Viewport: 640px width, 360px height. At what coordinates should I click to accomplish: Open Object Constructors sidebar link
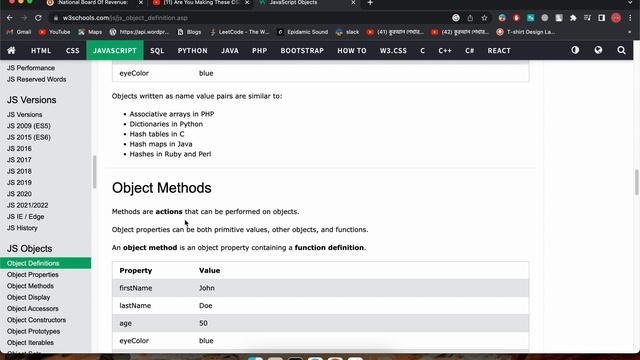point(36,320)
